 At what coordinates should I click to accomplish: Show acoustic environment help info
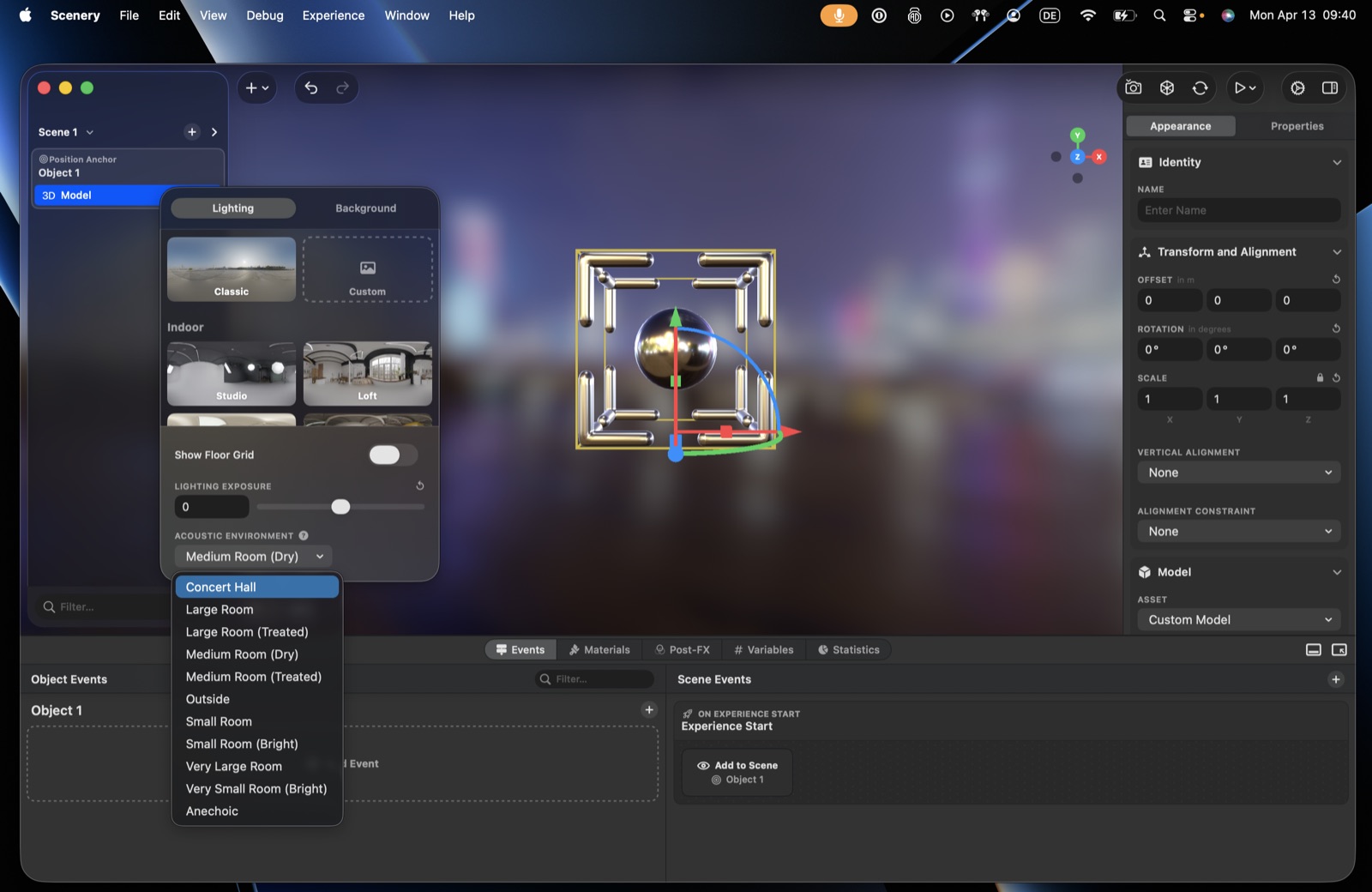click(304, 535)
